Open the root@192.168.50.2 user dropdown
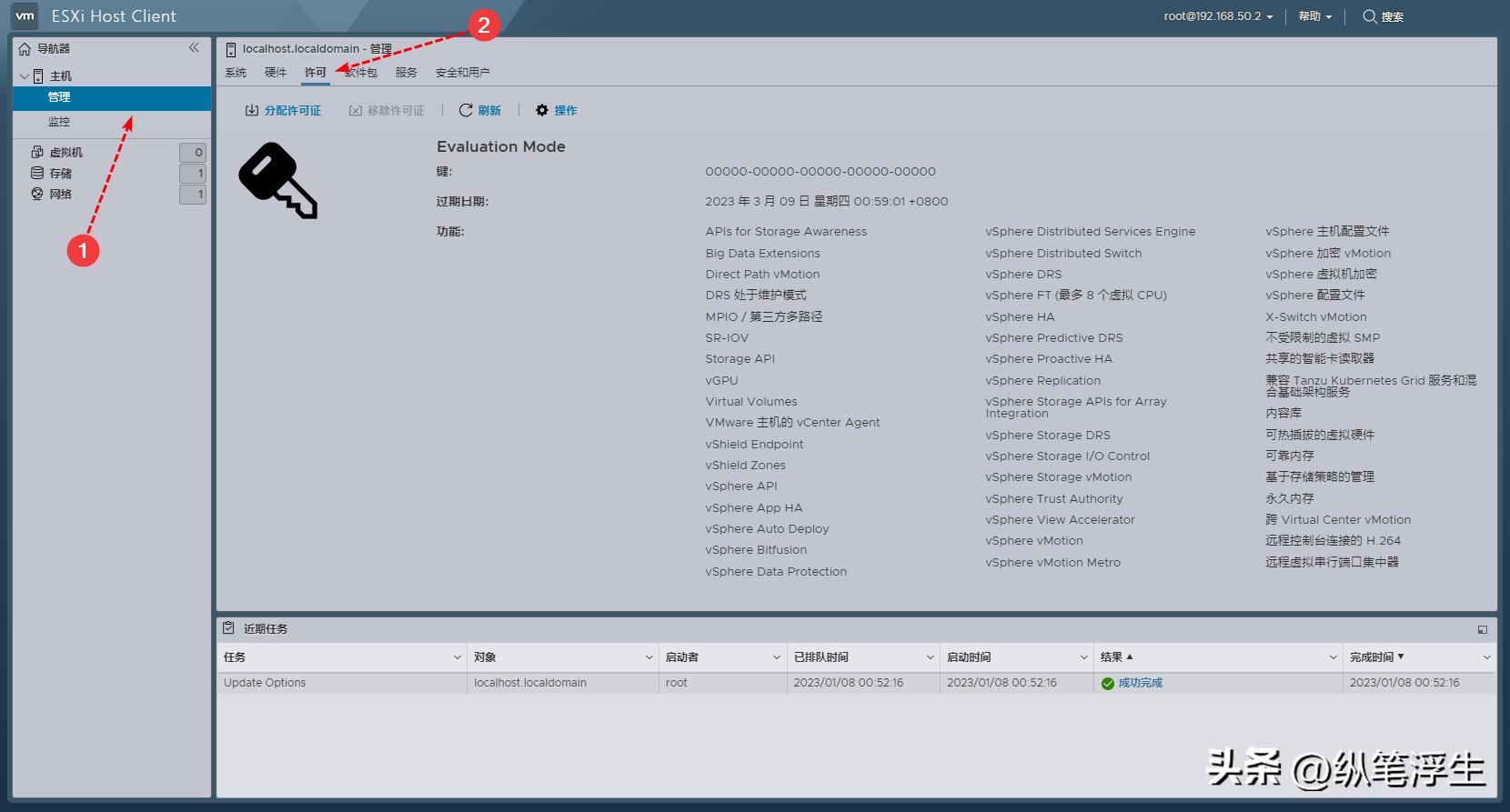1510x812 pixels. point(1218,16)
